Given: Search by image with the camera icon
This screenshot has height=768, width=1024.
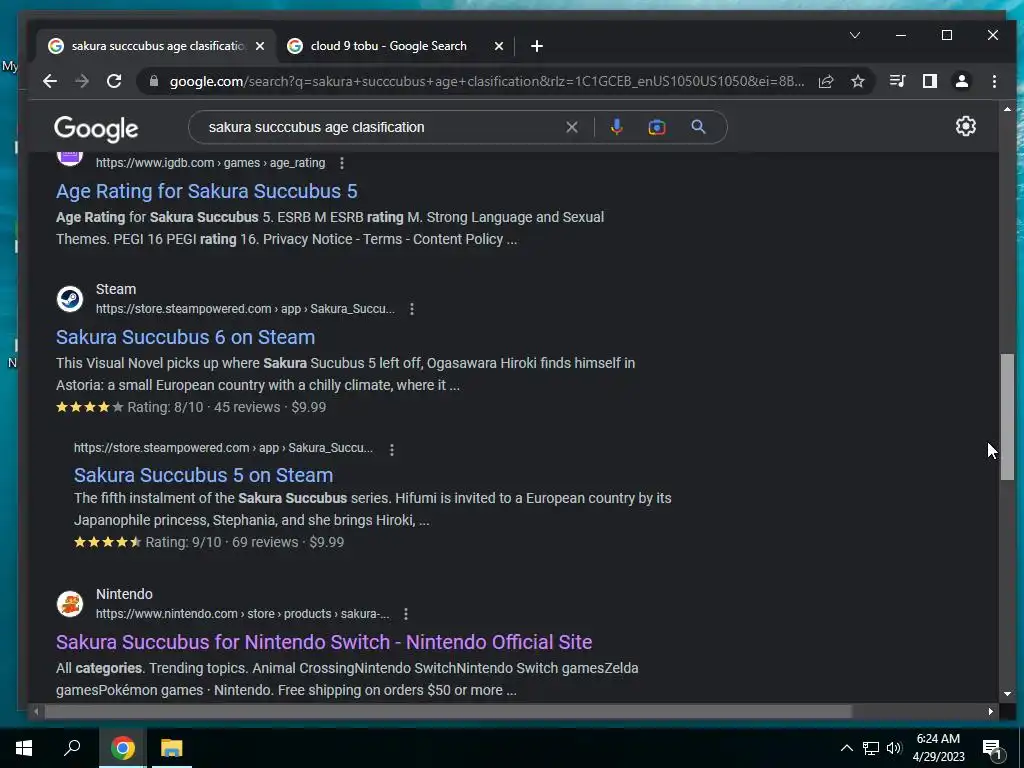Looking at the screenshot, I should pos(657,127).
